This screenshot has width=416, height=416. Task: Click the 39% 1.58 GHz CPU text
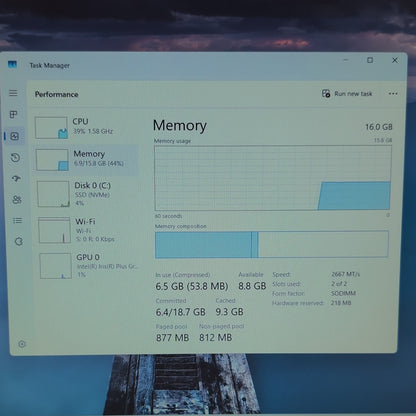click(x=93, y=131)
